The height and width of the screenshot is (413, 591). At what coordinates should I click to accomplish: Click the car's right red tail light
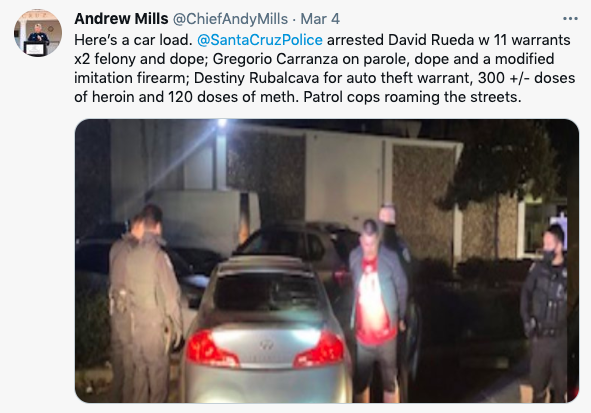pos(320,350)
